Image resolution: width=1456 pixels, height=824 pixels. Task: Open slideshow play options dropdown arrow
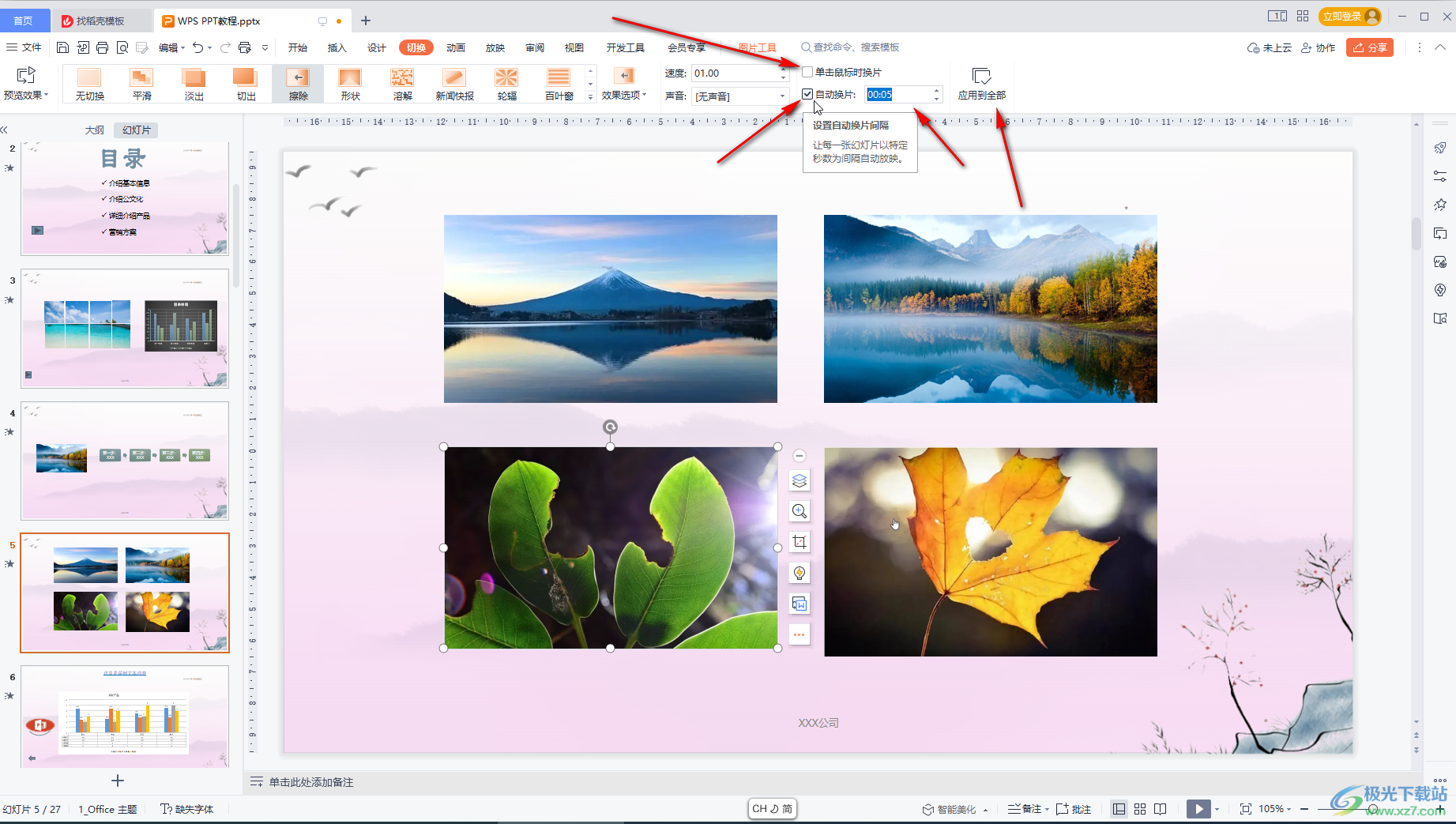point(1217,809)
